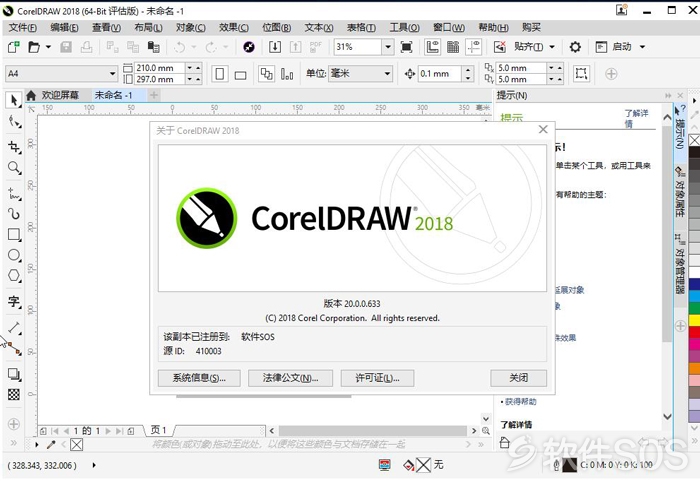
Task: Select the Transparency checkerboard tool
Action: [14, 394]
